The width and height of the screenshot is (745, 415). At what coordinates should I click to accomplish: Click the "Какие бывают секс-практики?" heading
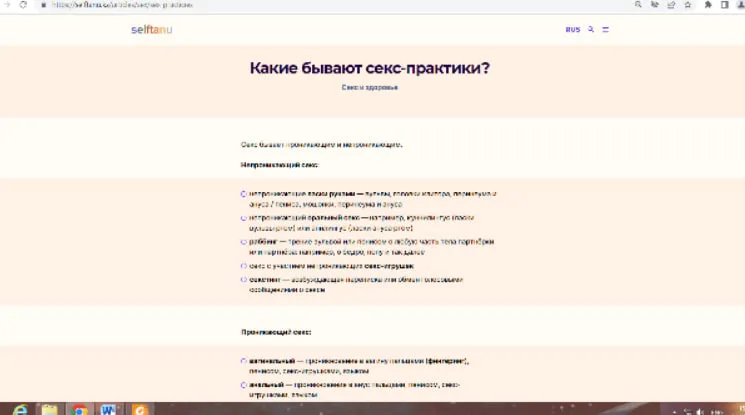point(370,68)
